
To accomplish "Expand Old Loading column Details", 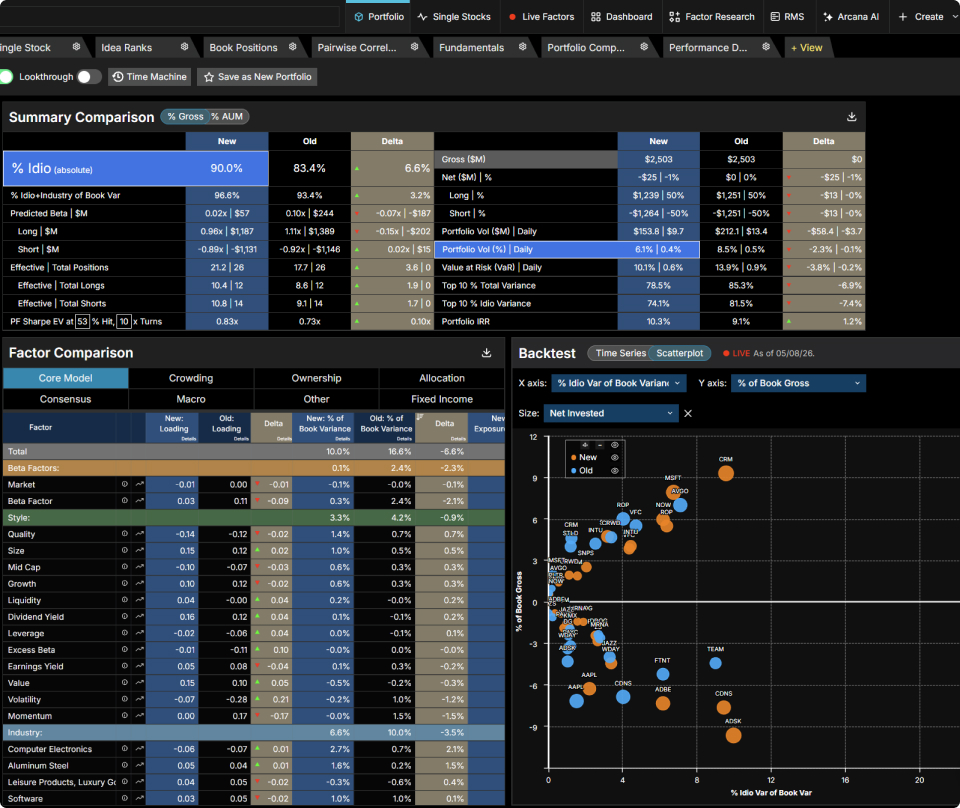I will [241, 439].
